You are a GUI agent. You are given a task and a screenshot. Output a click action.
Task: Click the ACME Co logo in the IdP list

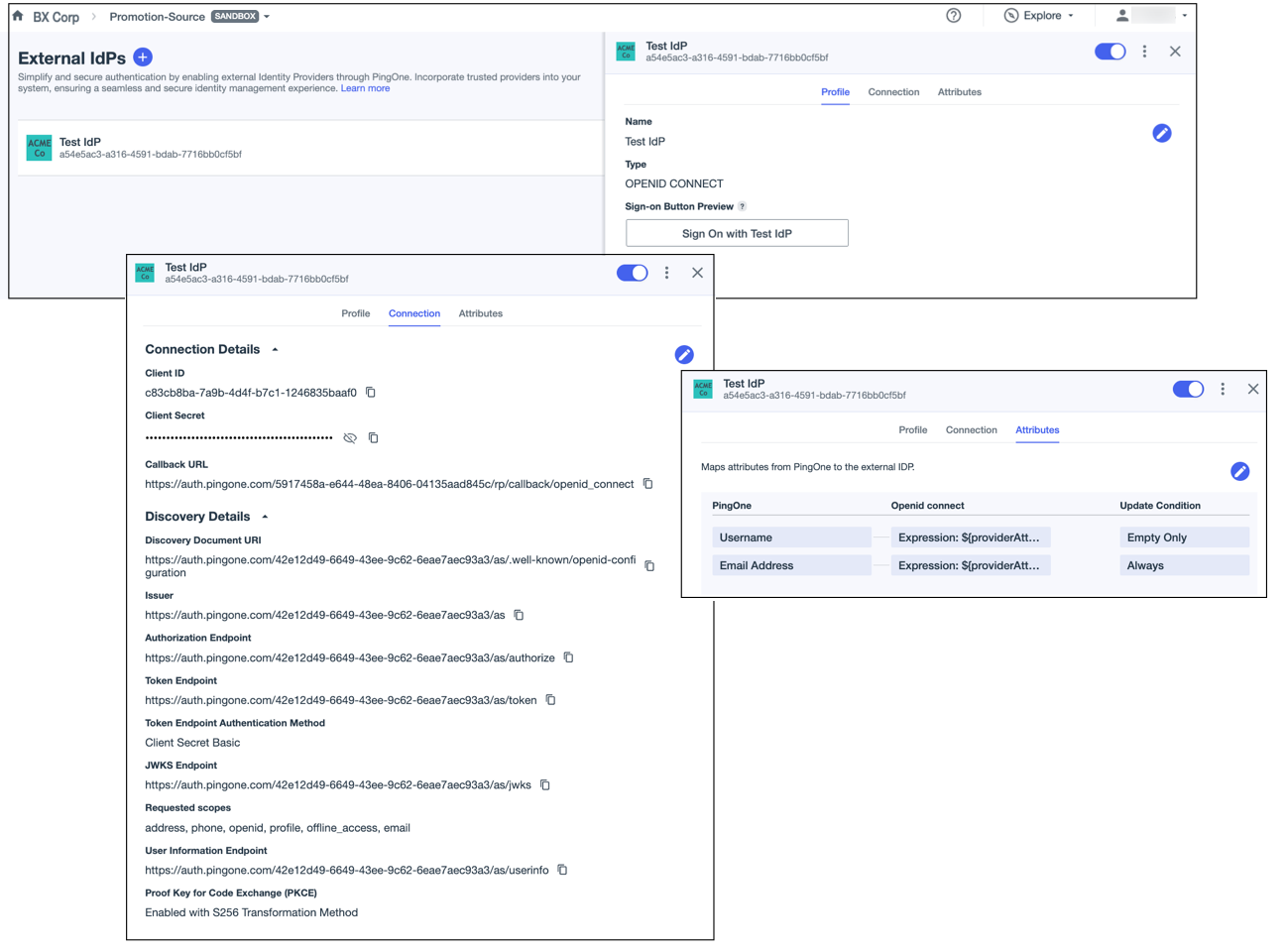click(40, 148)
